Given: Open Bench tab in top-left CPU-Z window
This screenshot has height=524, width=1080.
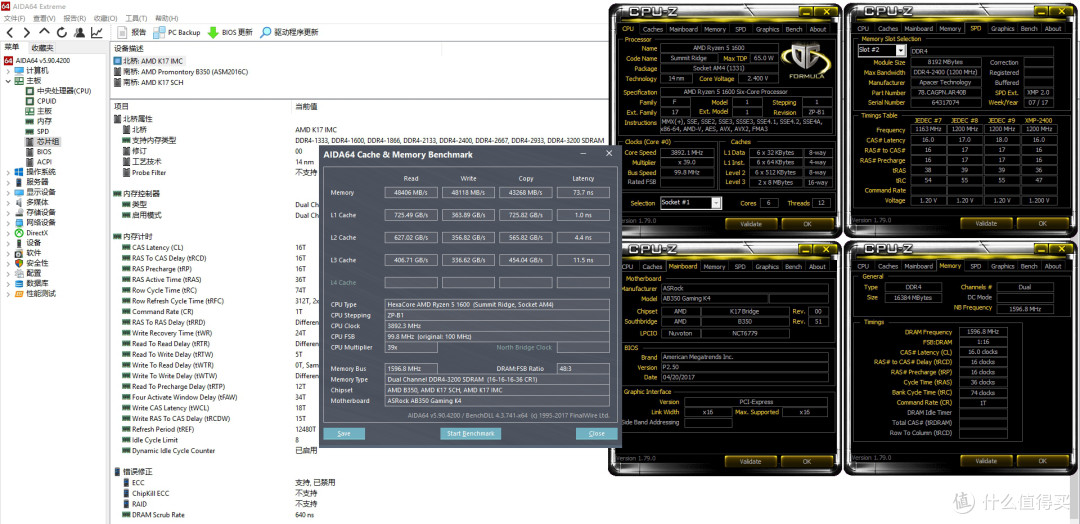Looking at the screenshot, I should point(794,29).
